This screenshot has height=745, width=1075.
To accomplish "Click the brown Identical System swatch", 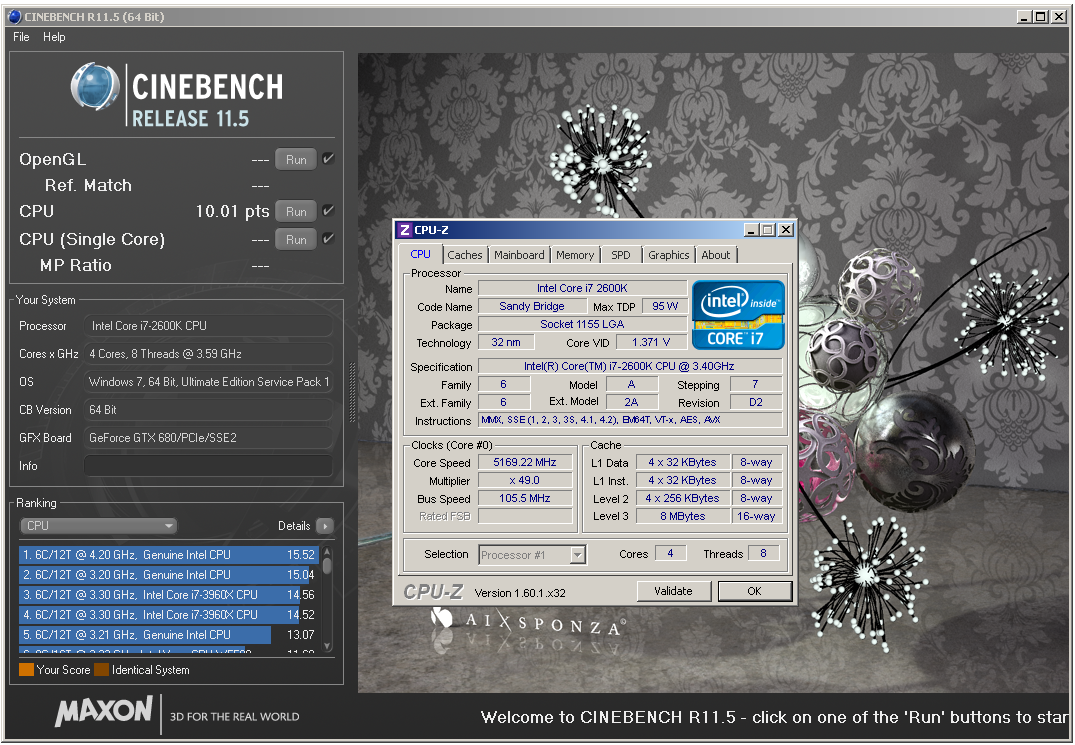I will (101, 670).
